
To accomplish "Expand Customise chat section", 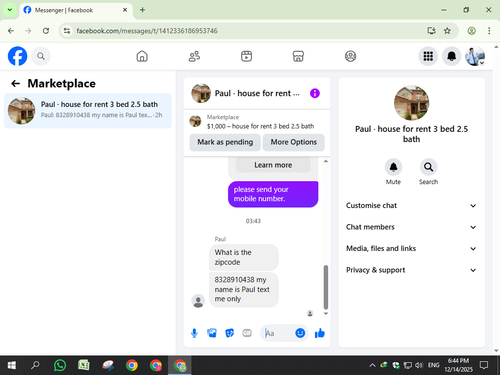I will click(x=411, y=206).
